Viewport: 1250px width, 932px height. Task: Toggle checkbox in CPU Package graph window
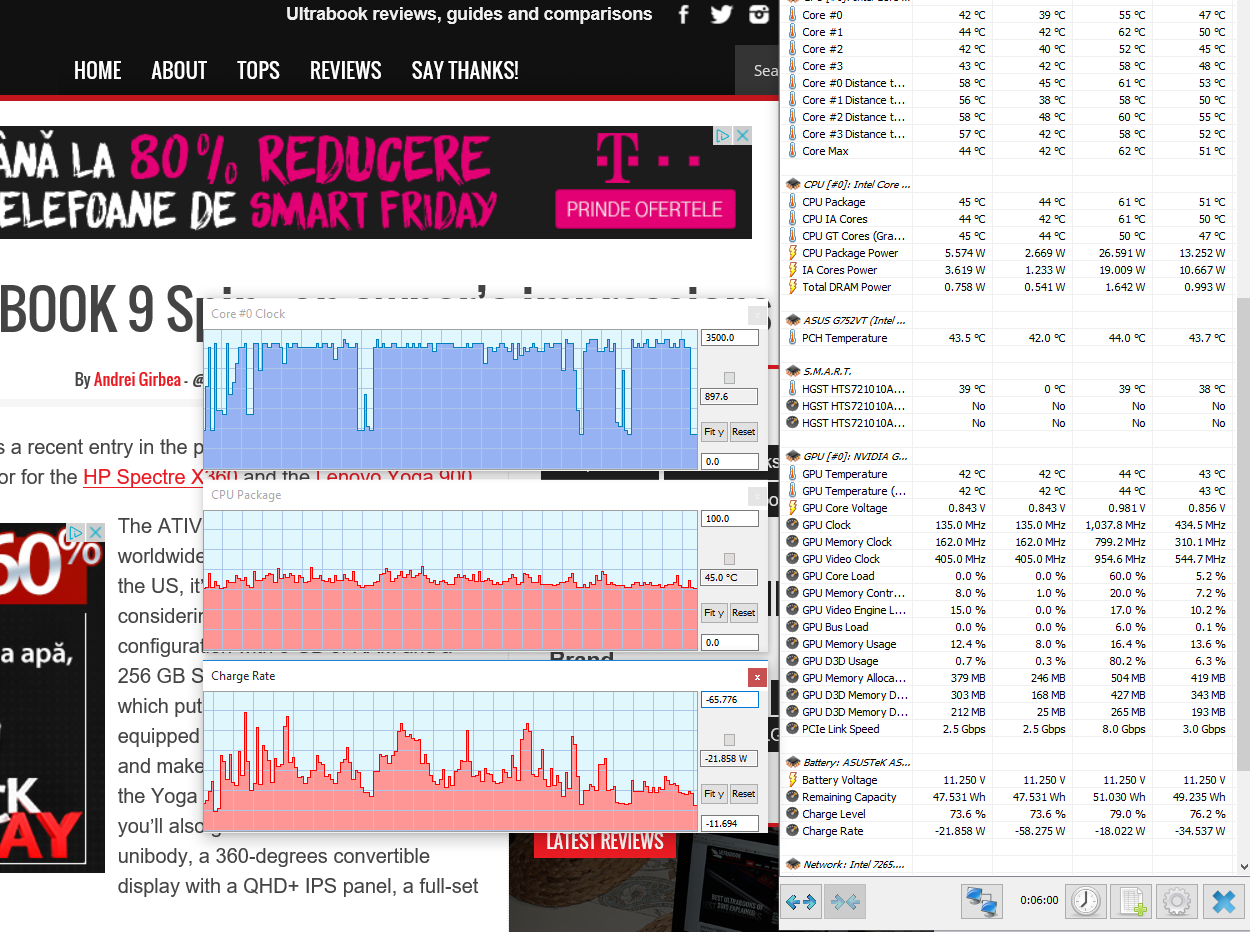click(729, 559)
